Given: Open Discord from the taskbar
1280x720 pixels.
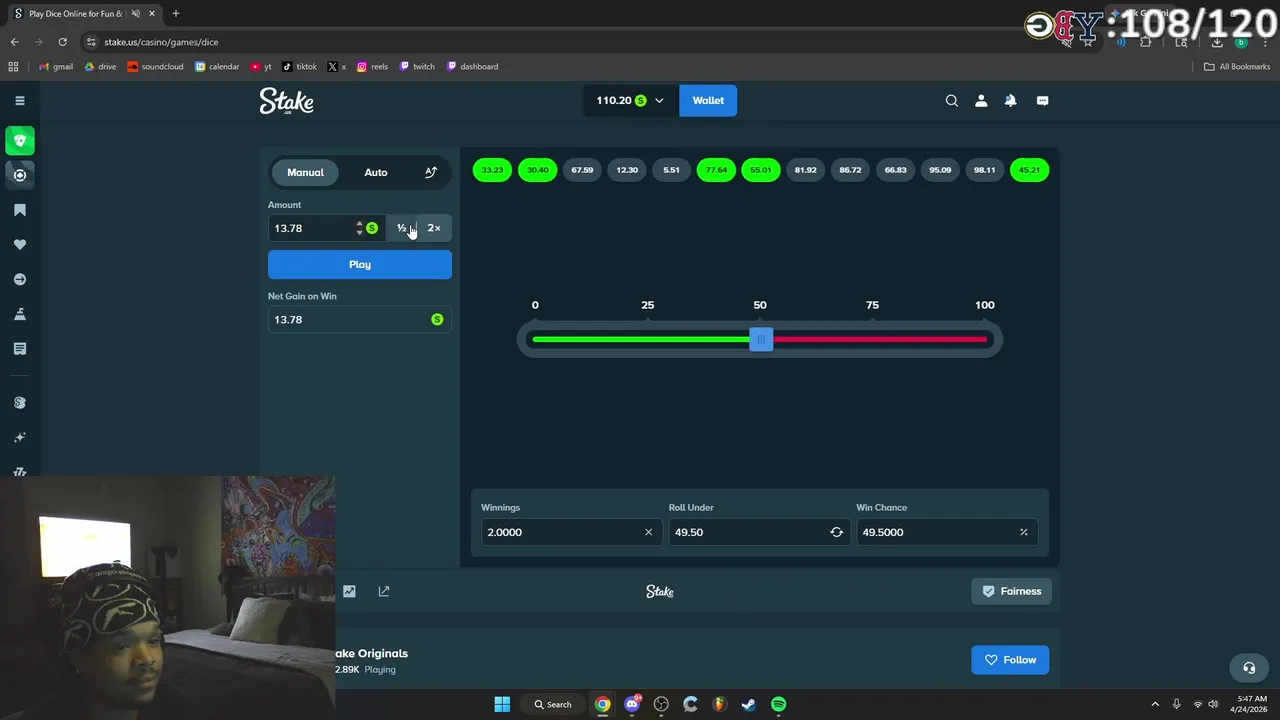Looking at the screenshot, I should 632,704.
